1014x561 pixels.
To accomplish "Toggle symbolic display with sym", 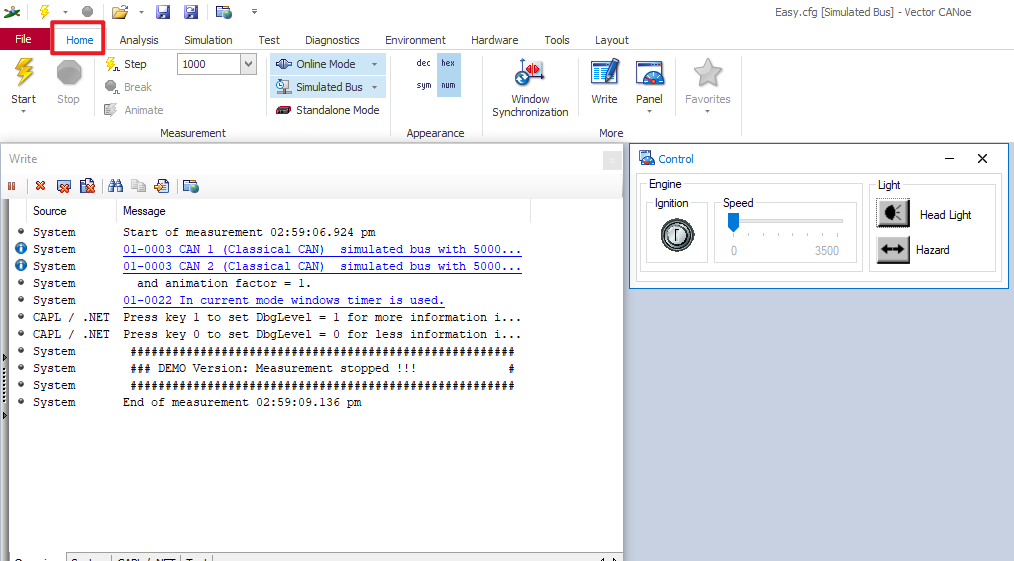I will click(x=424, y=85).
